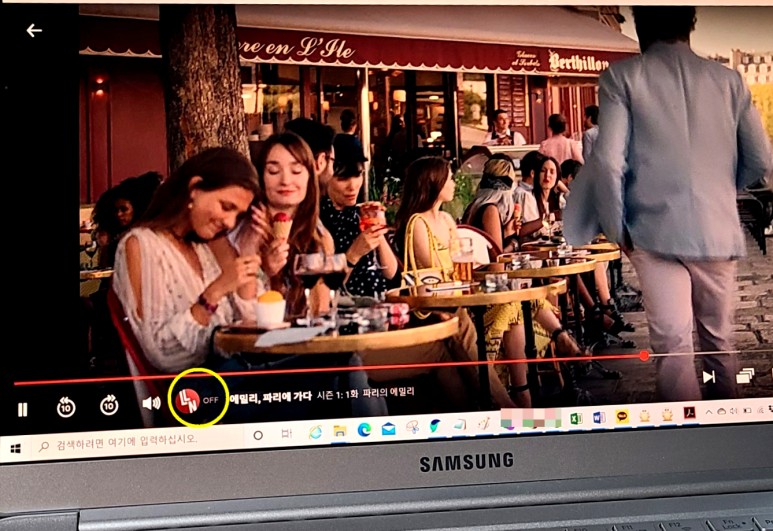
Task: Click the episode title text 파리의 에밀리
Action: pyautogui.click(x=388, y=393)
